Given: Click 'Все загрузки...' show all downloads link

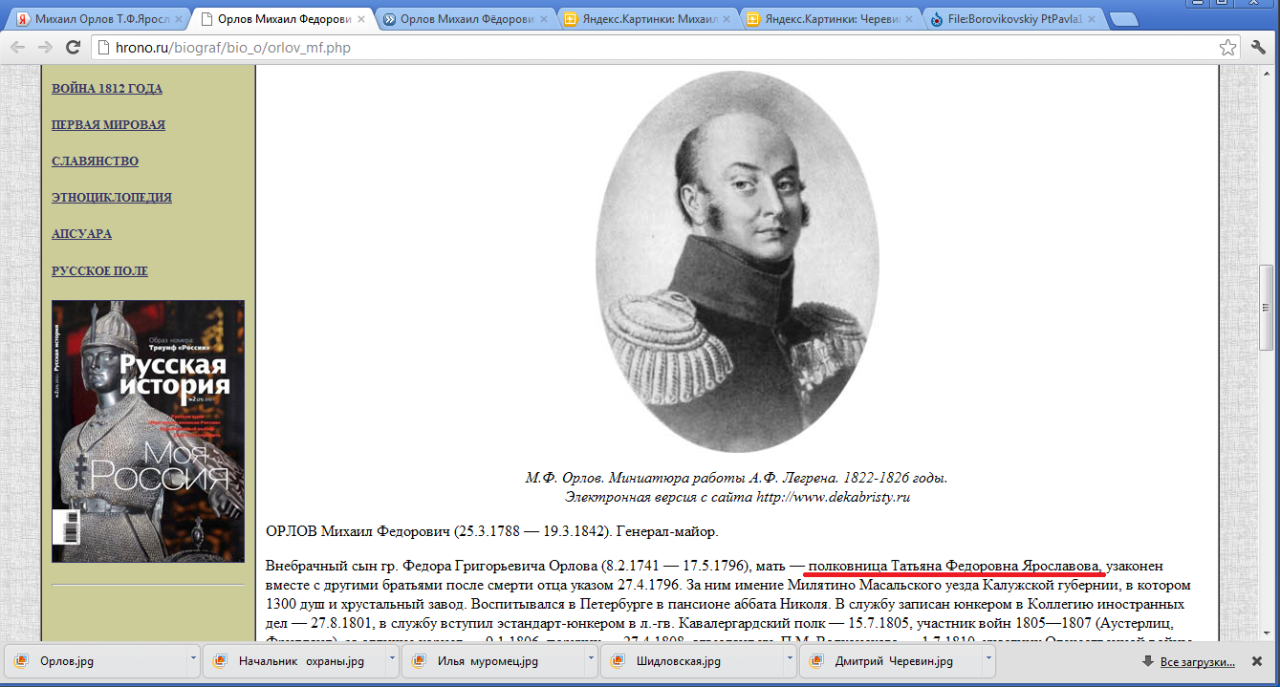Looking at the screenshot, I should point(1197,662).
